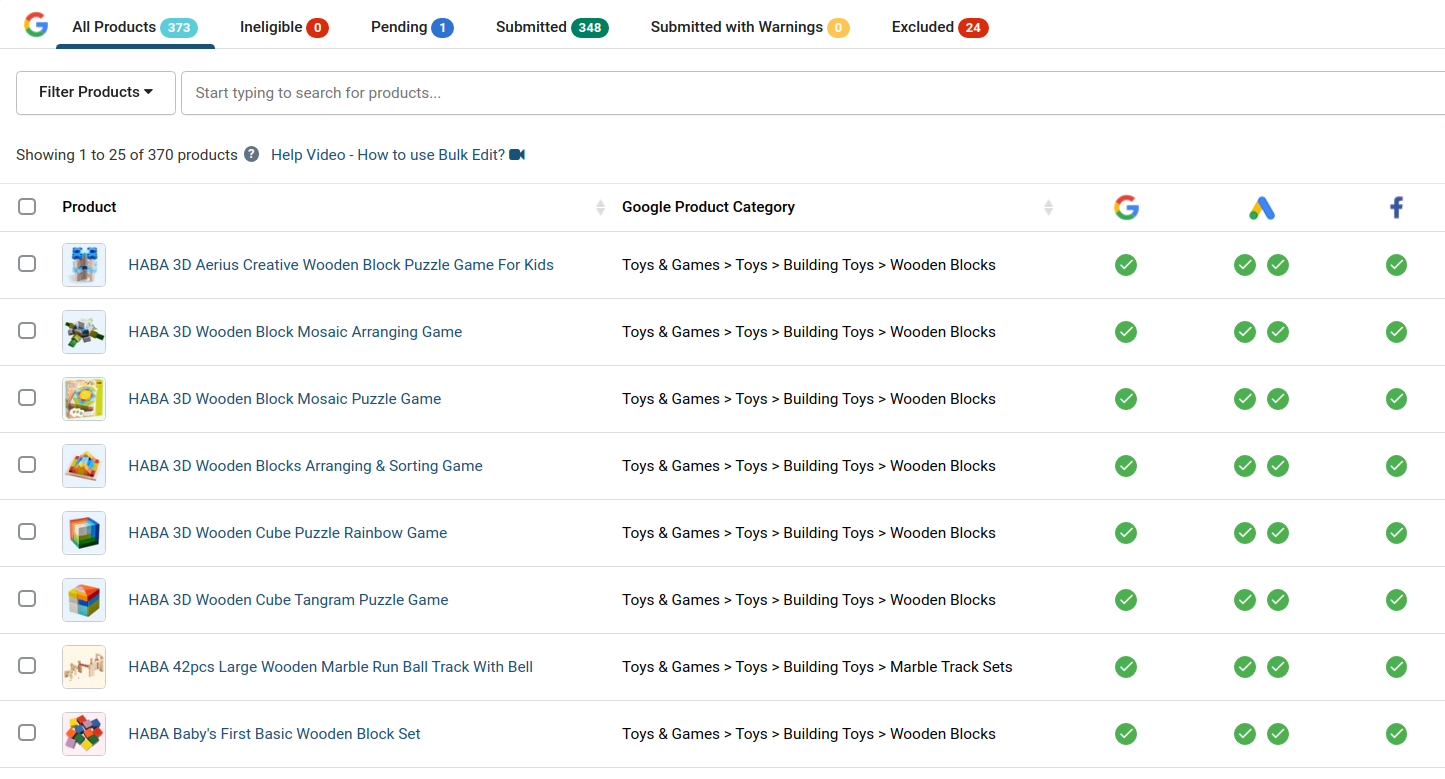Viewport: 1445px width, 779px height.
Task: Open the Submitted with Warnings tab
Action: pos(750,27)
